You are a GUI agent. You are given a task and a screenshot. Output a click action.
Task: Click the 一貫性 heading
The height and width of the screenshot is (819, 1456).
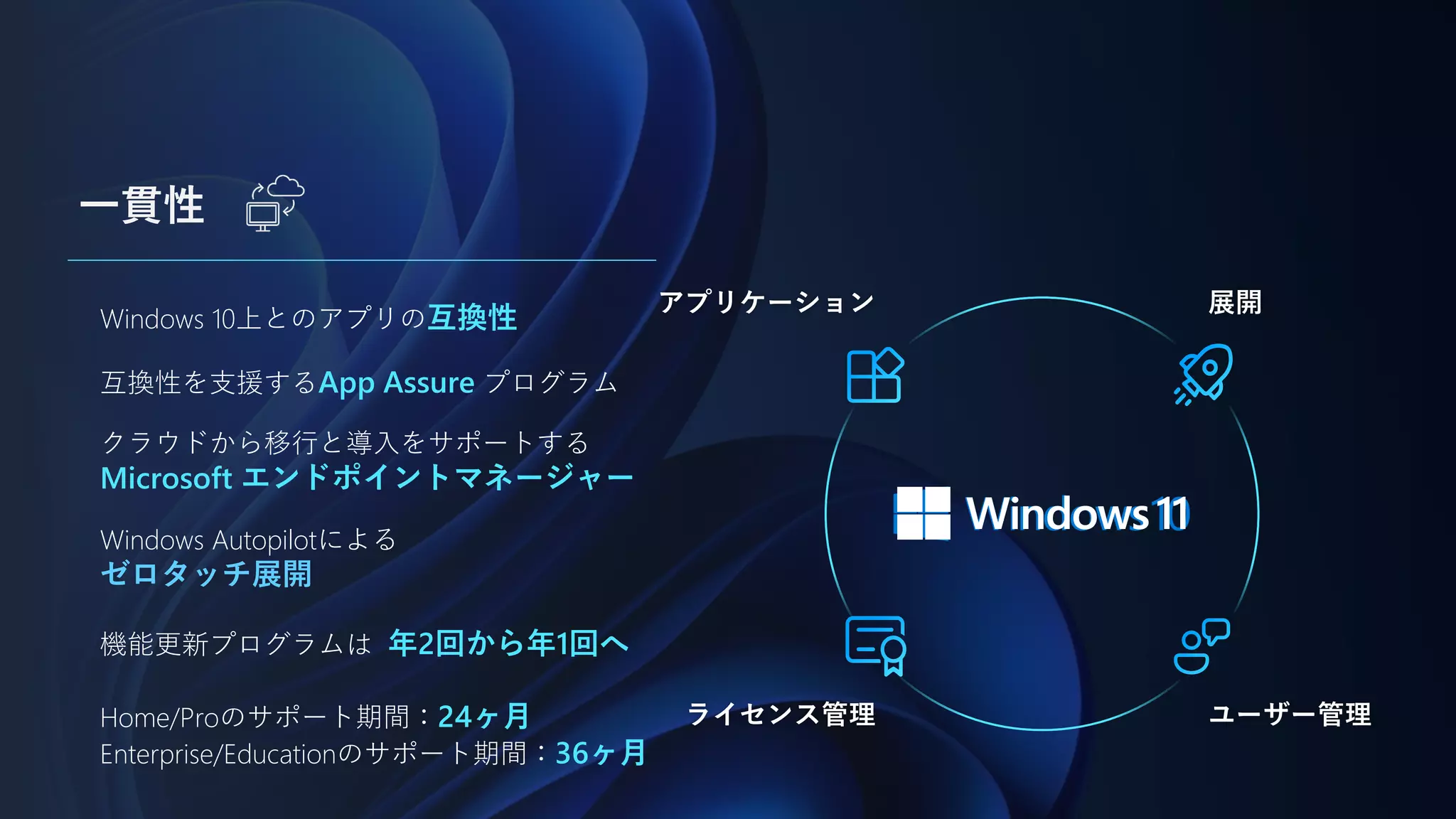(142, 205)
